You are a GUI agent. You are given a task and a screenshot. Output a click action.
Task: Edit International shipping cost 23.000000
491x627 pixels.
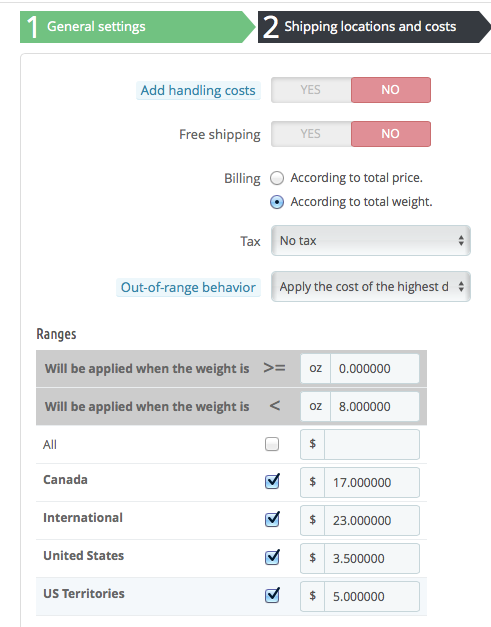point(372,520)
